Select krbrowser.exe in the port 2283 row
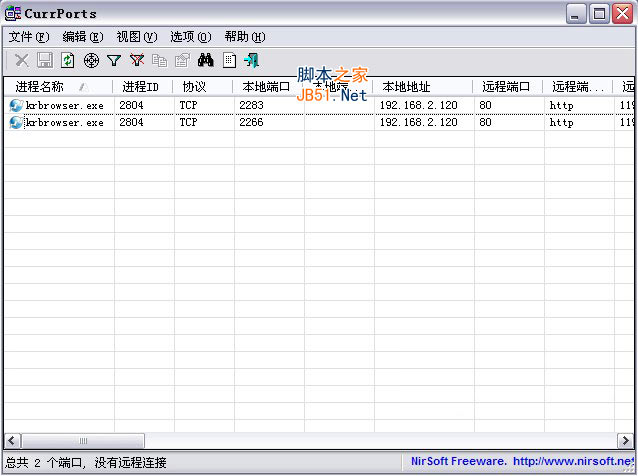The height and width of the screenshot is (476, 638). tap(65, 106)
